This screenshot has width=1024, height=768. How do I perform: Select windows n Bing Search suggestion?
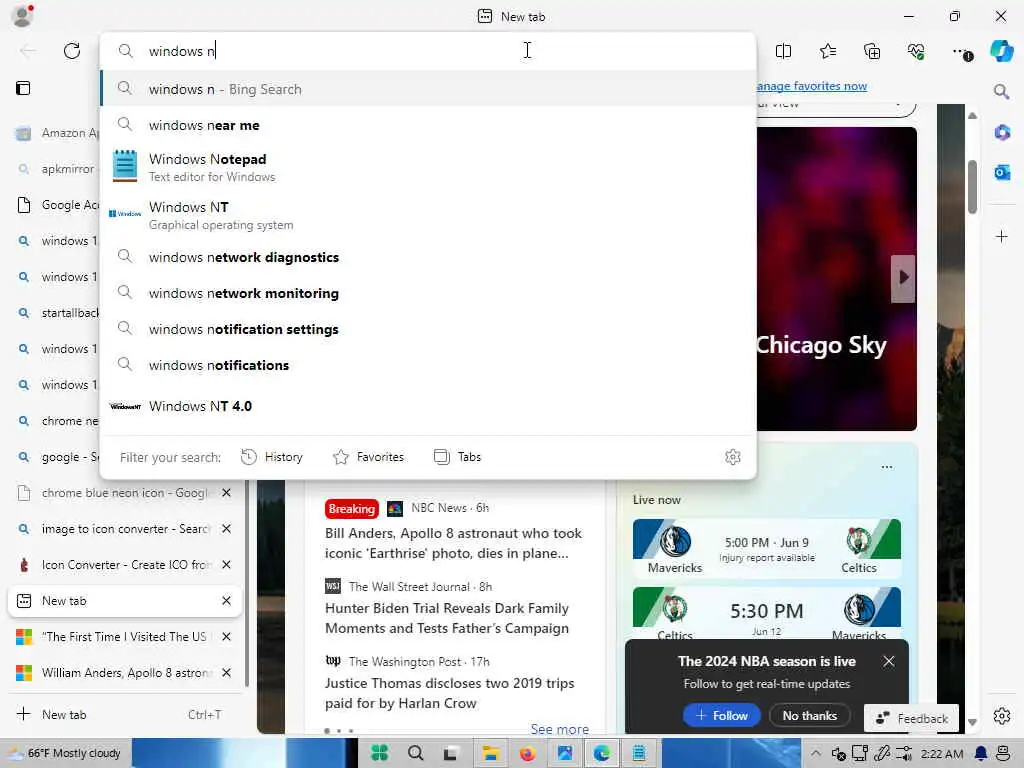[428, 89]
